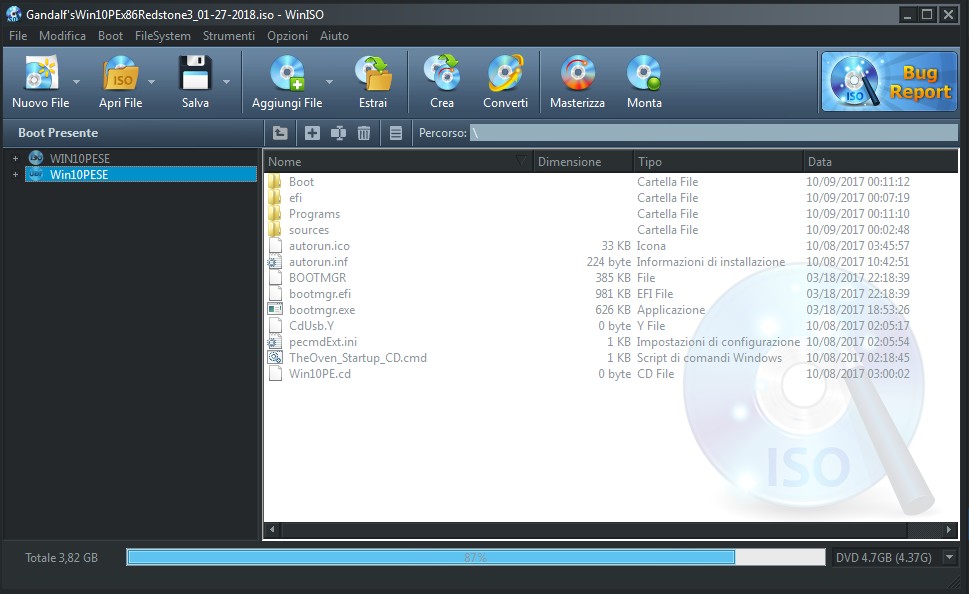Click the 87% capacity progress bar

click(x=476, y=558)
